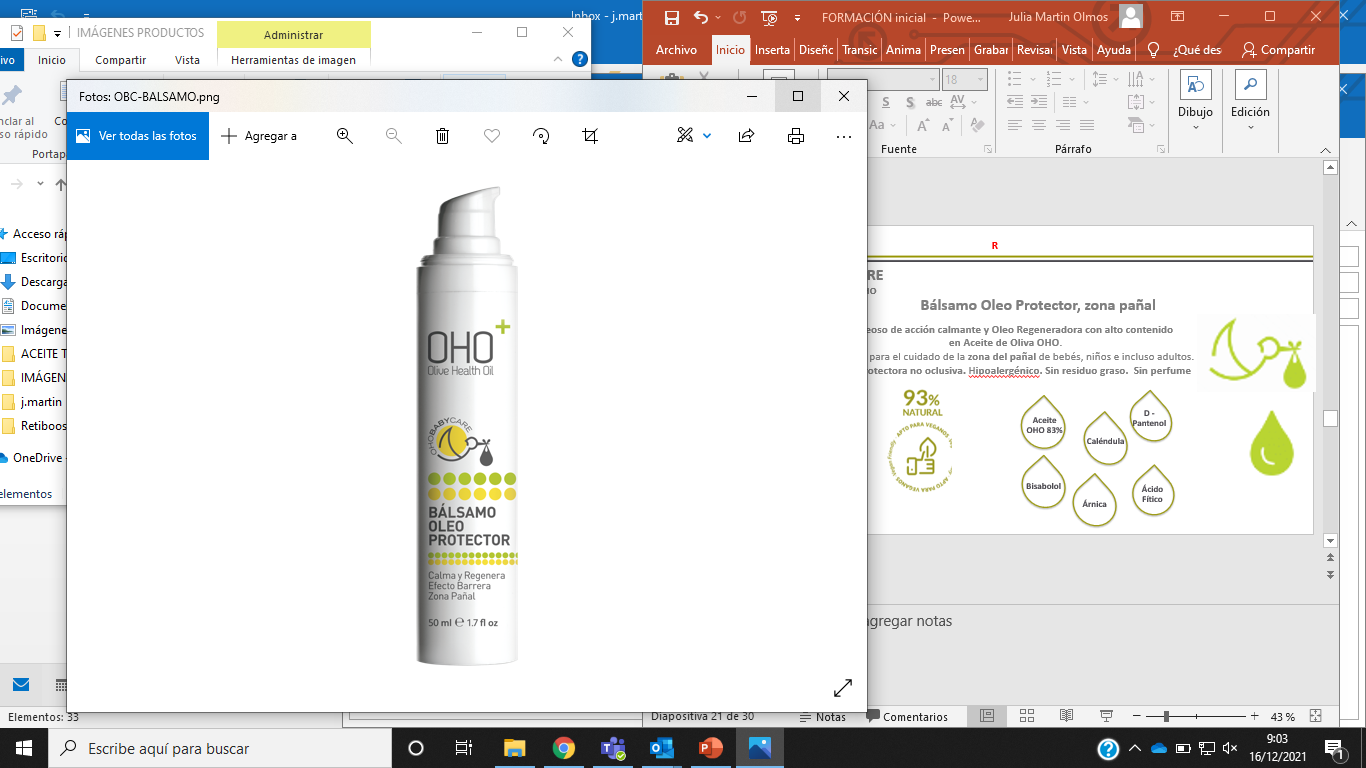Switch to Slide Sorter view

tap(1027, 716)
